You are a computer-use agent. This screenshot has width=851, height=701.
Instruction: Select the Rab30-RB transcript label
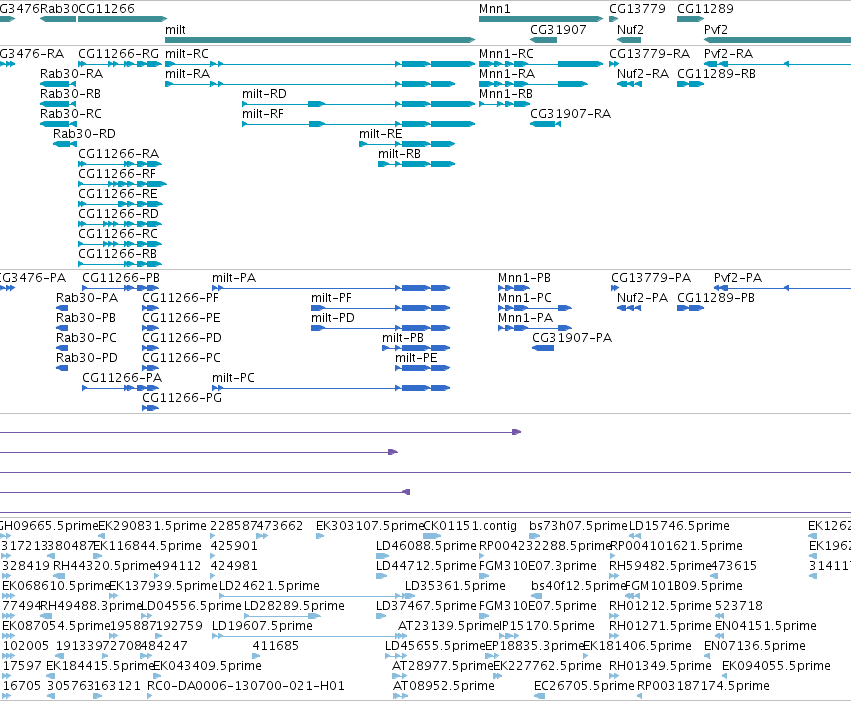[71, 94]
